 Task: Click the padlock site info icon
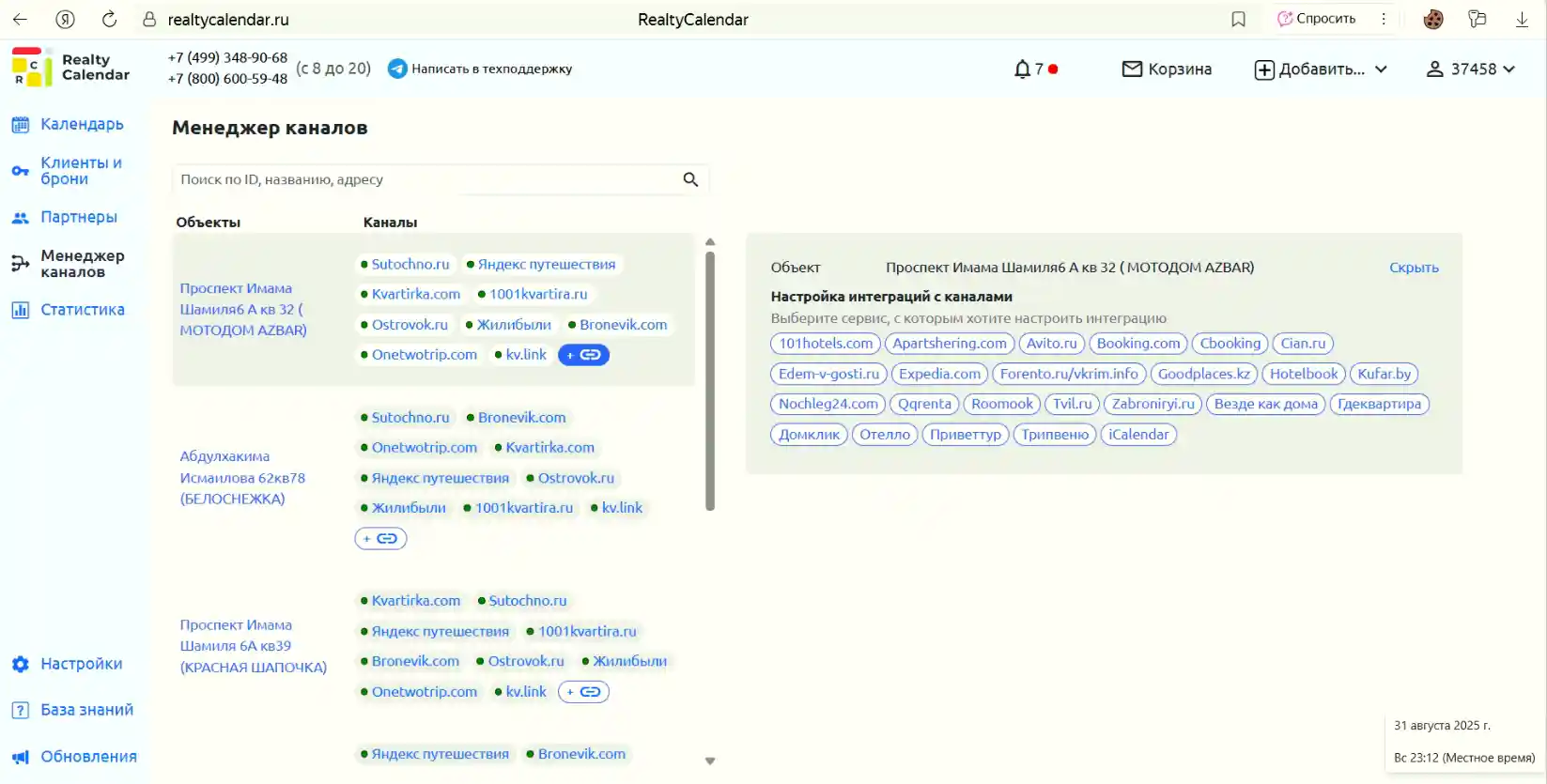pyautogui.click(x=149, y=19)
